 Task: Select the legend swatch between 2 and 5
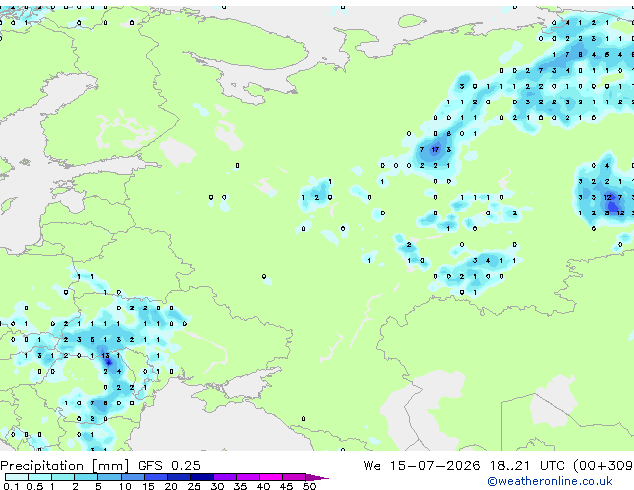pyautogui.click(x=86, y=477)
